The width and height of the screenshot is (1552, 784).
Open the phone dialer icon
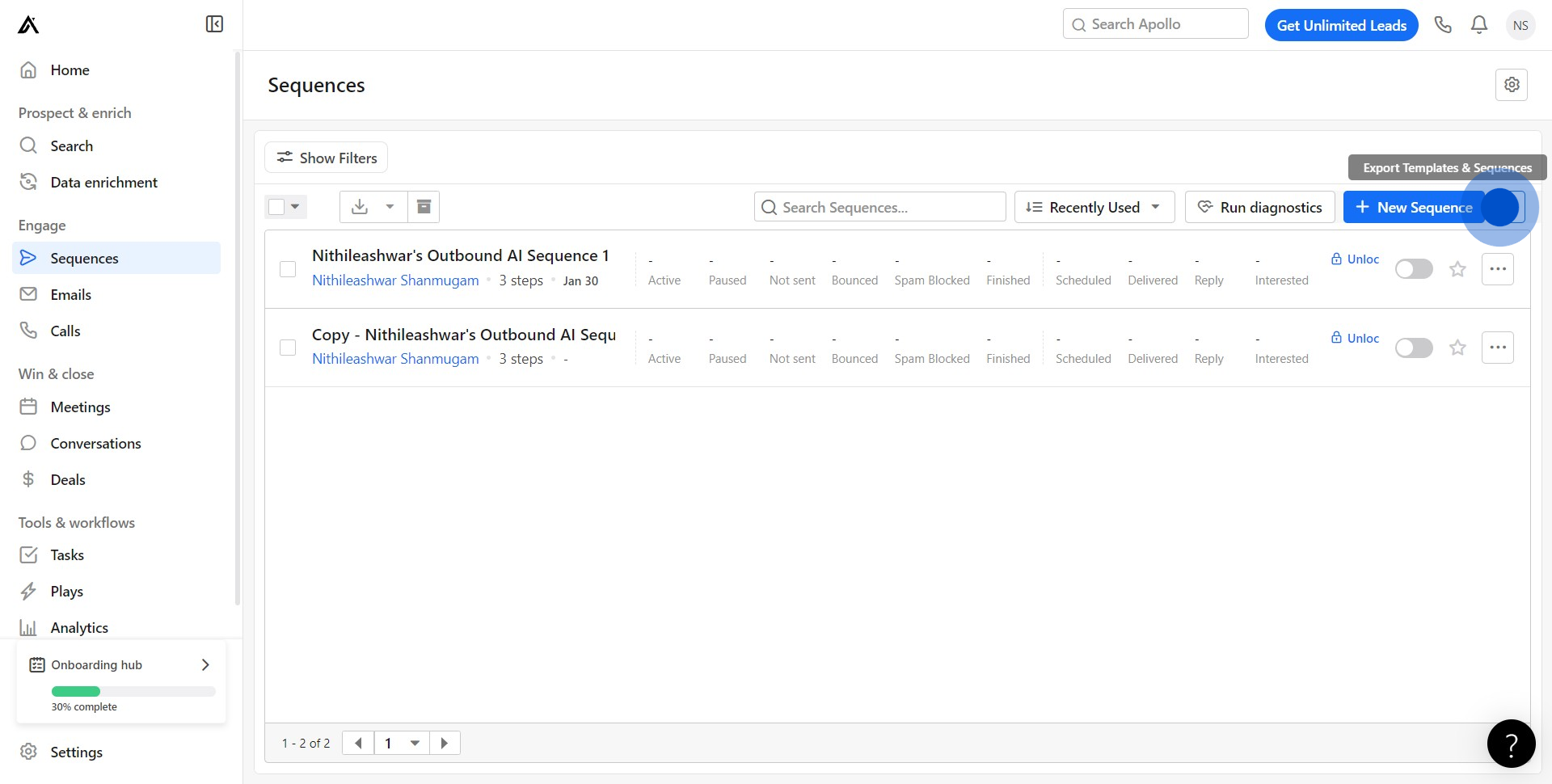1443,25
